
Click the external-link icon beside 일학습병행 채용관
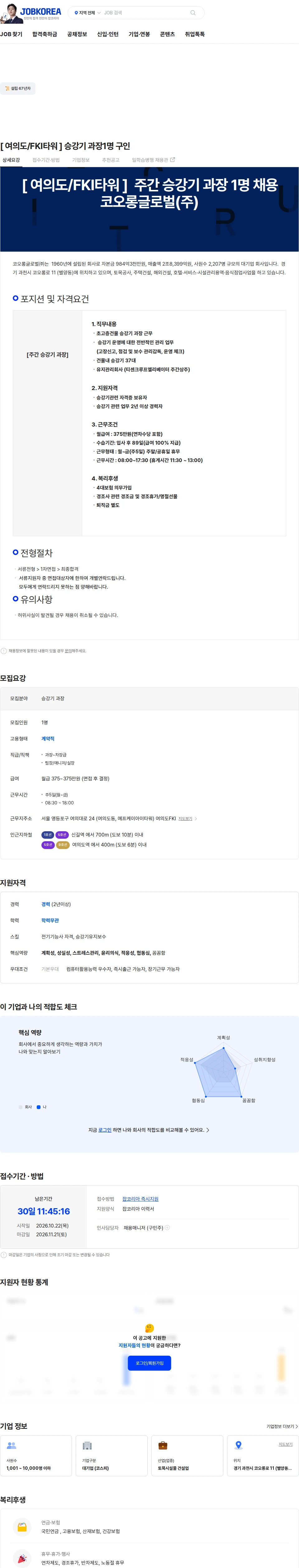click(173, 159)
